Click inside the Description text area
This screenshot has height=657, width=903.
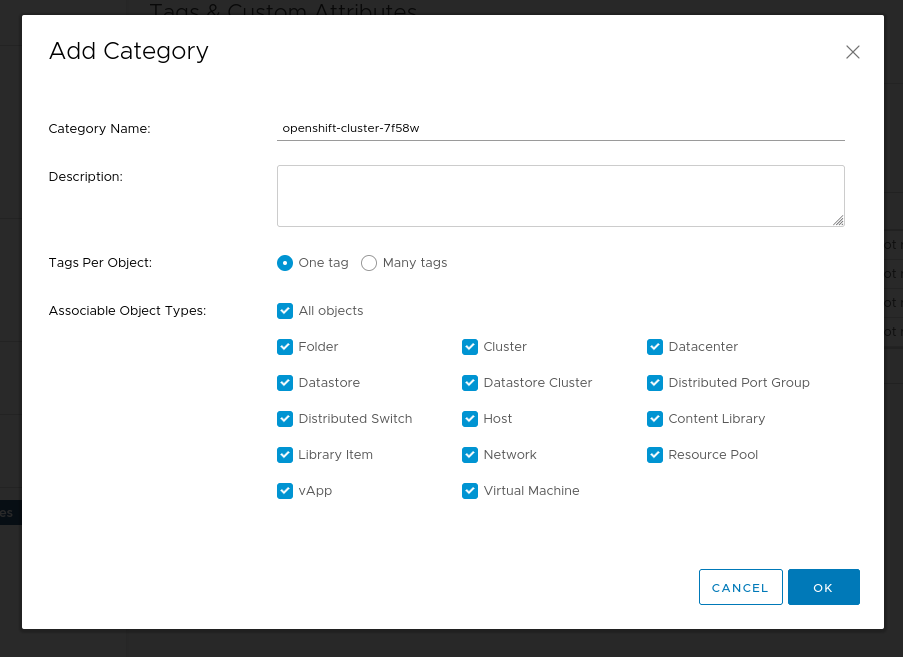pyautogui.click(x=560, y=195)
